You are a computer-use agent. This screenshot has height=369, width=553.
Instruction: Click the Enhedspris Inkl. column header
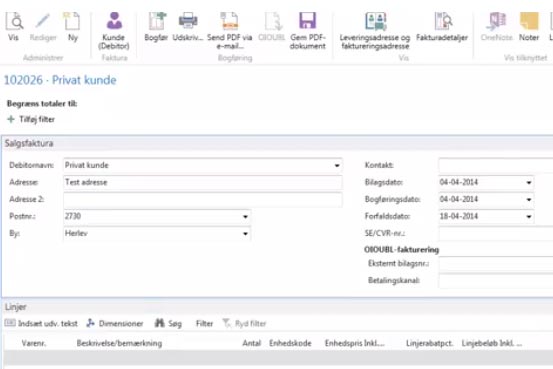354,343
